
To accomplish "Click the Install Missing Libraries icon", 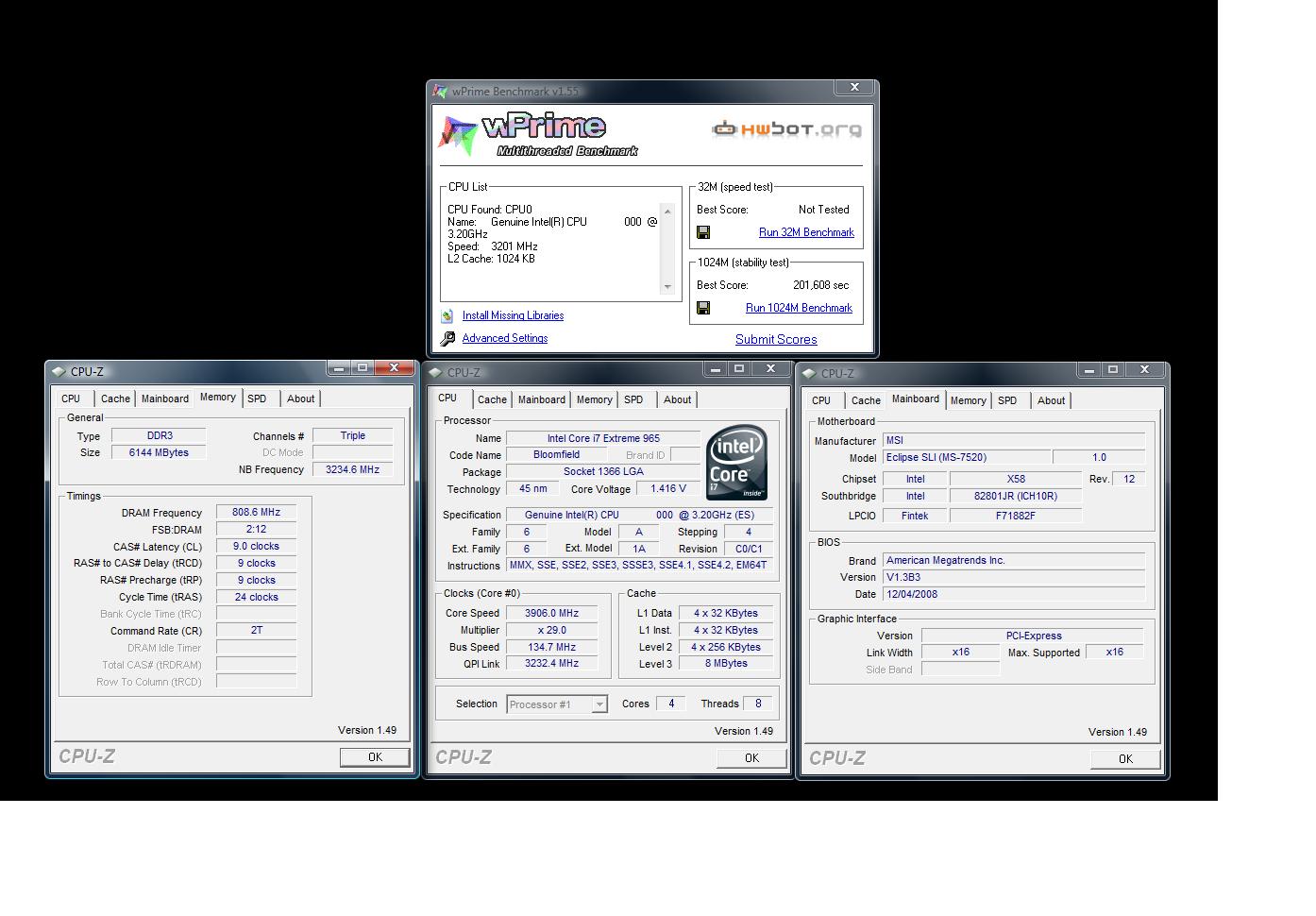I will [x=447, y=316].
